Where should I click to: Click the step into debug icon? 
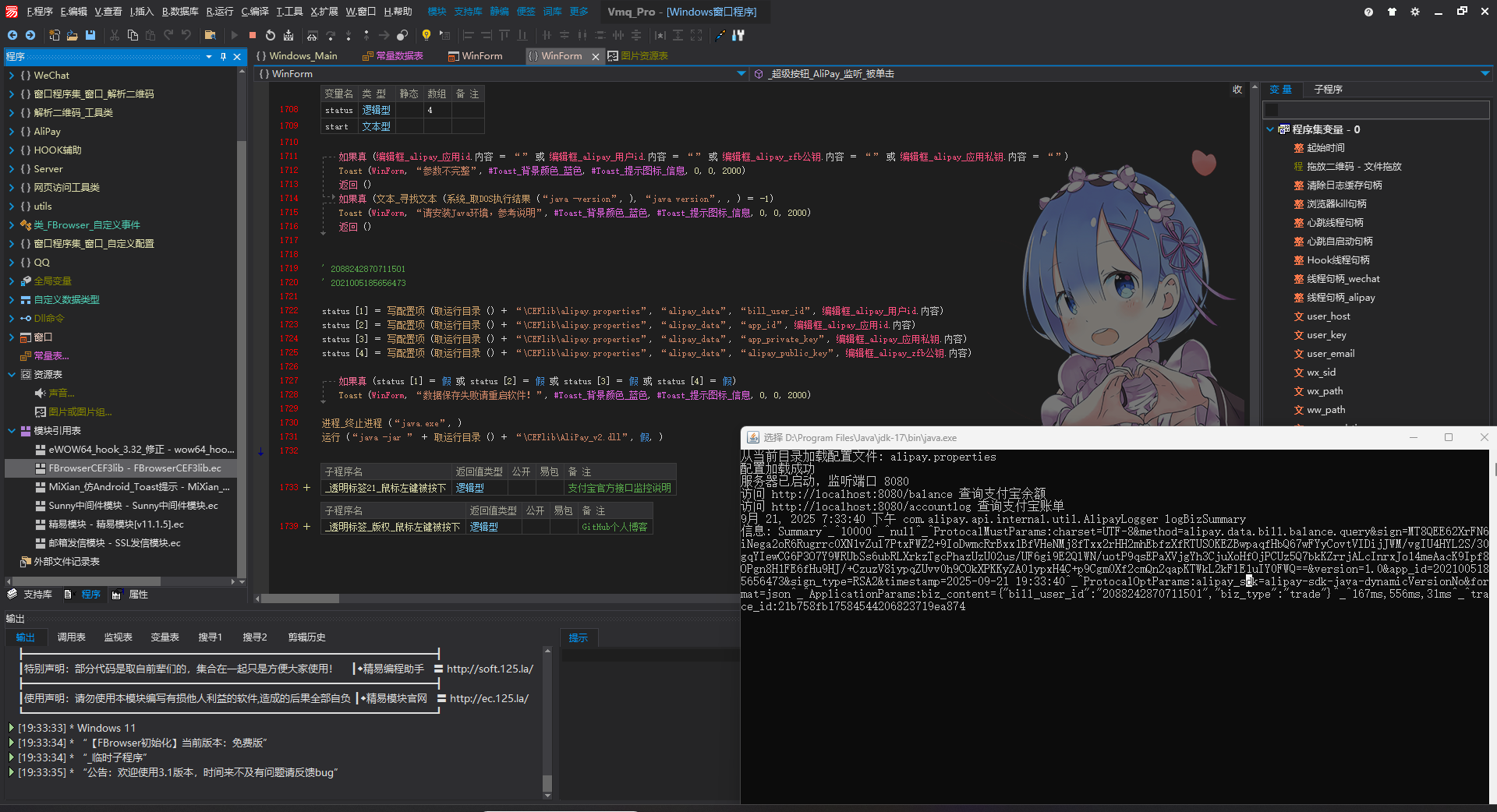[349, 35]
